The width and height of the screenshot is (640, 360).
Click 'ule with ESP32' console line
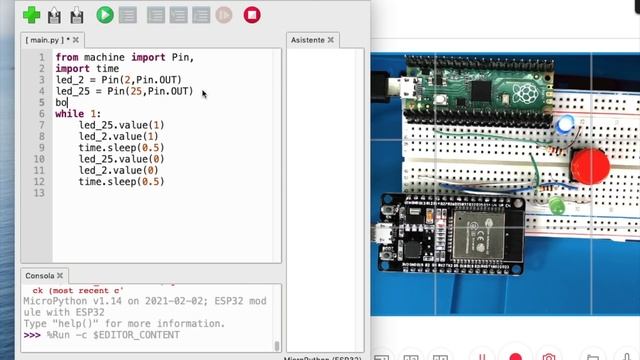64,312
